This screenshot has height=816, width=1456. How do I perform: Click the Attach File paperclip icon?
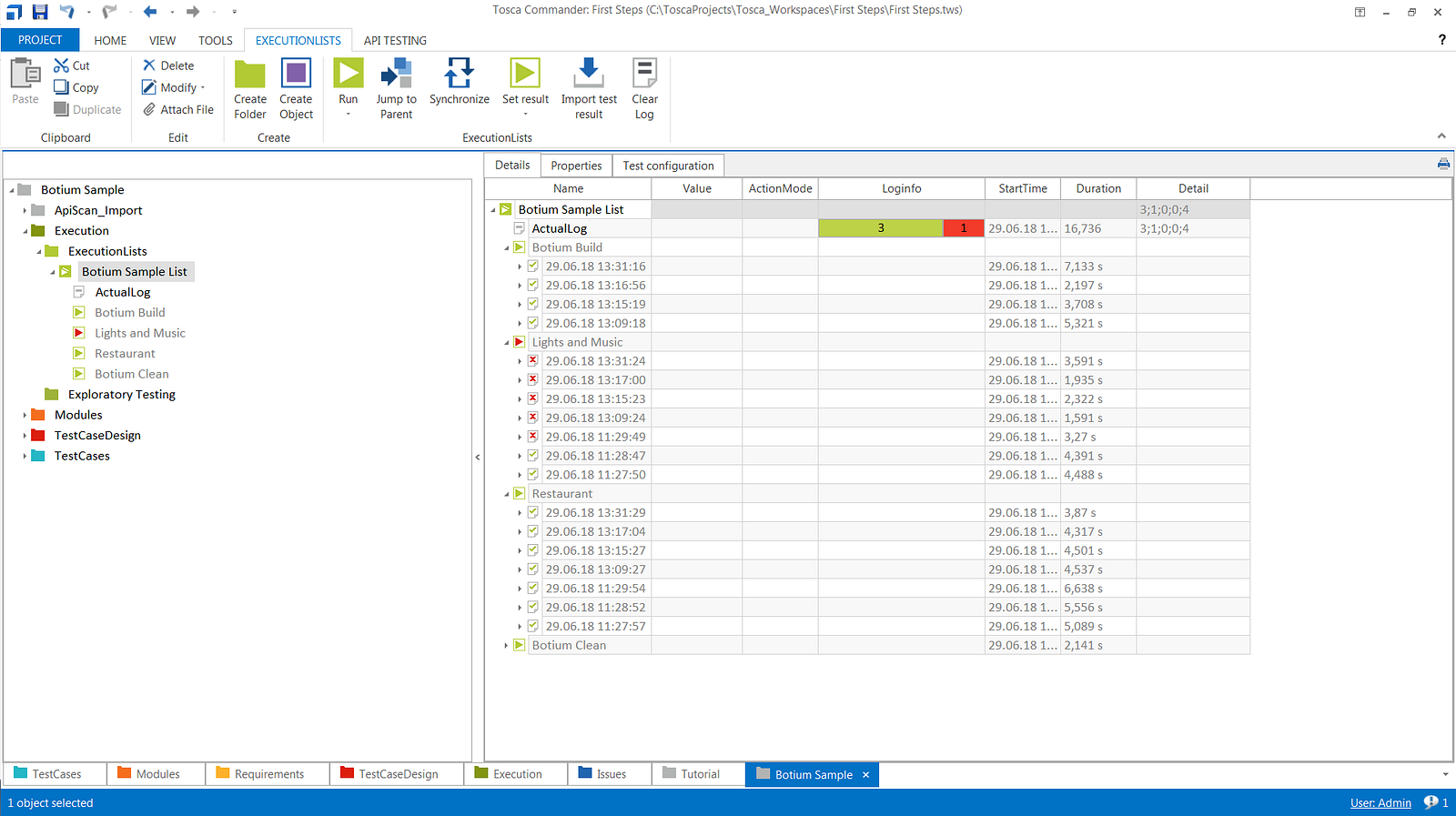point(149,109)
